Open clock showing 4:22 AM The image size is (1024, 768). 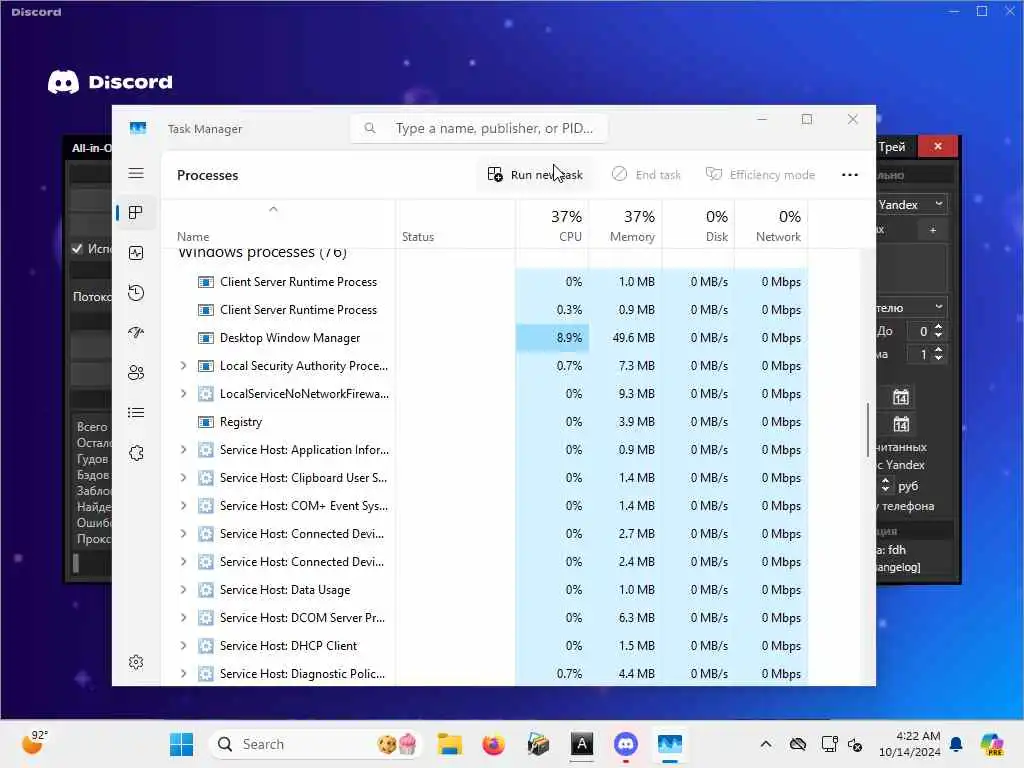coord(910,744)
